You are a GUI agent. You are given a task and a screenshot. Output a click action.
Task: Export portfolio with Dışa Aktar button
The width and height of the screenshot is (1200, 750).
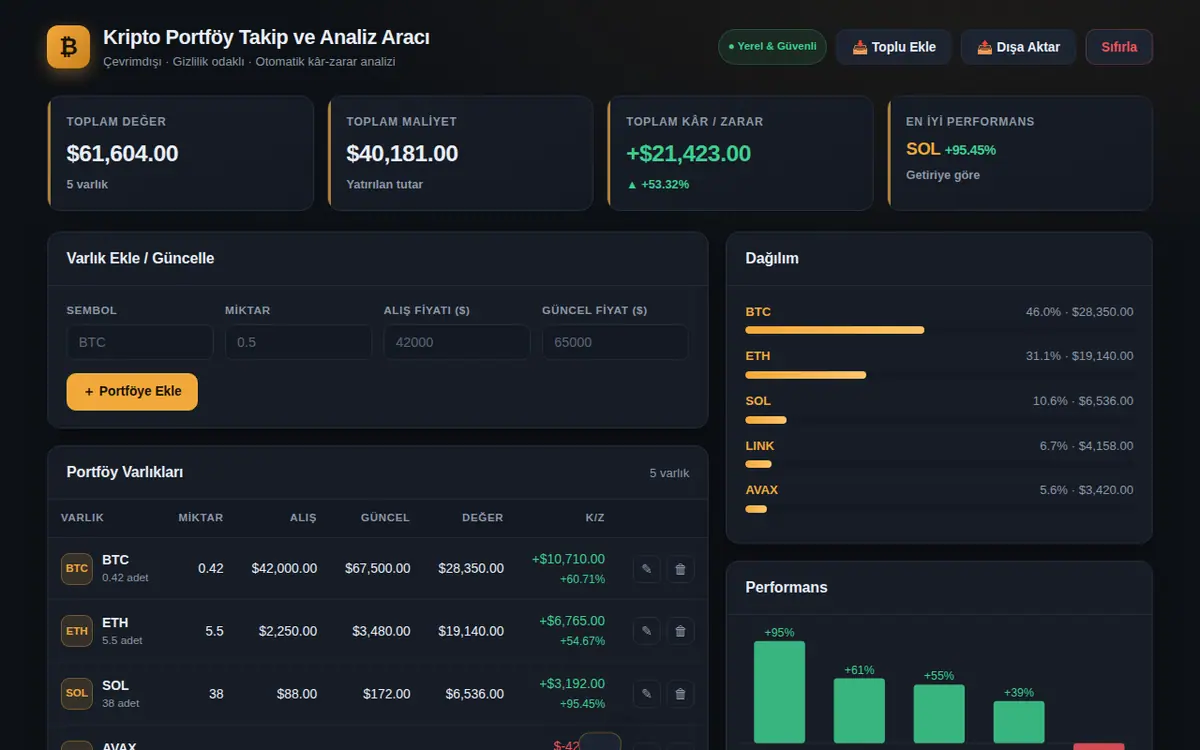click(x=1018, y=47)
